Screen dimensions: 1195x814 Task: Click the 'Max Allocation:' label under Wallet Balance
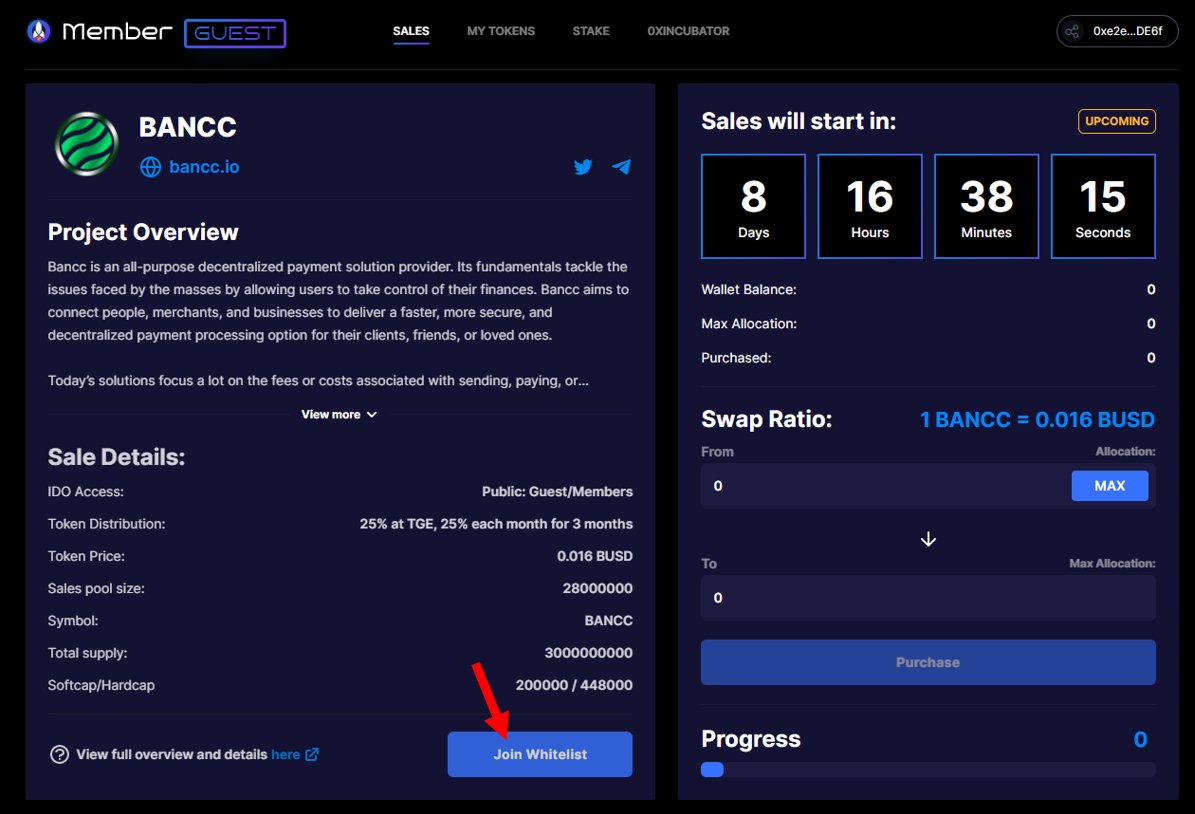pyautogui.click(x=748, y=324)
